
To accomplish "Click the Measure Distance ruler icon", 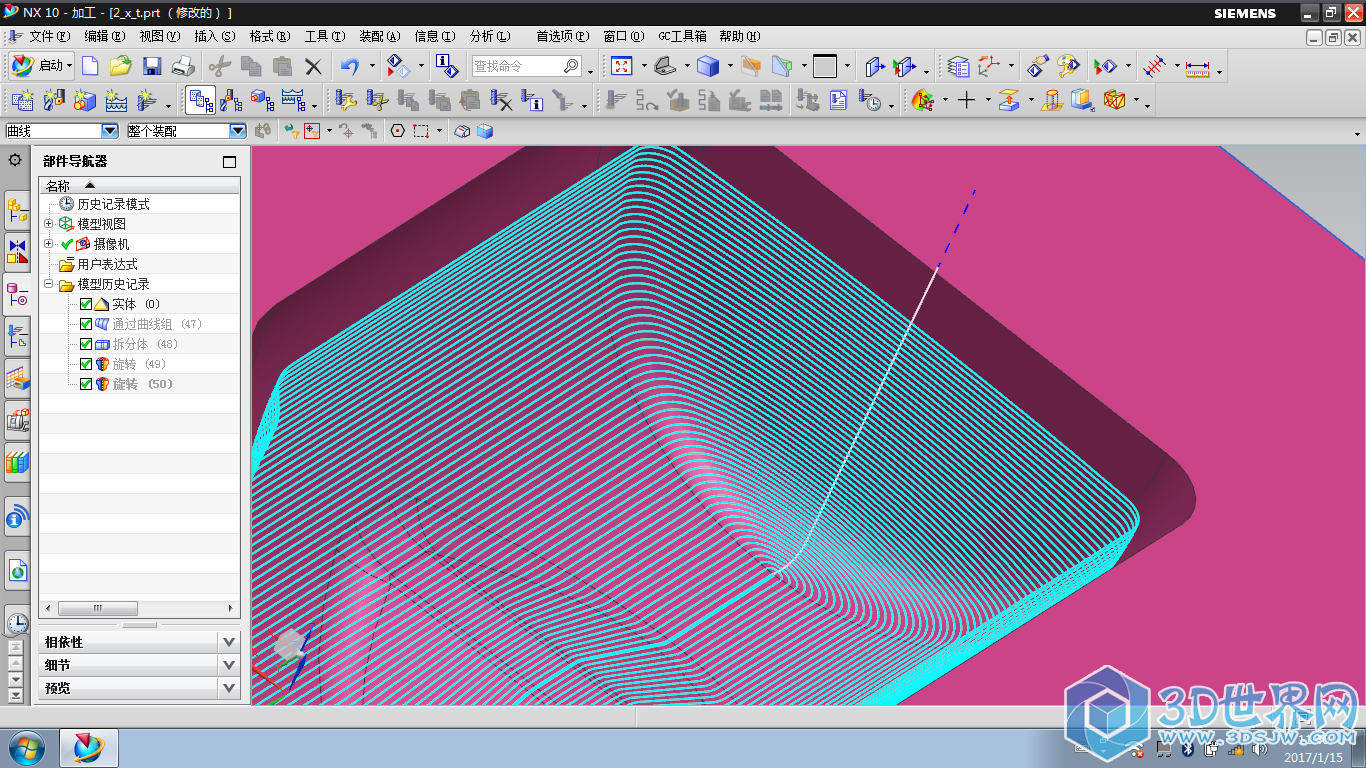I will 1197,67.
